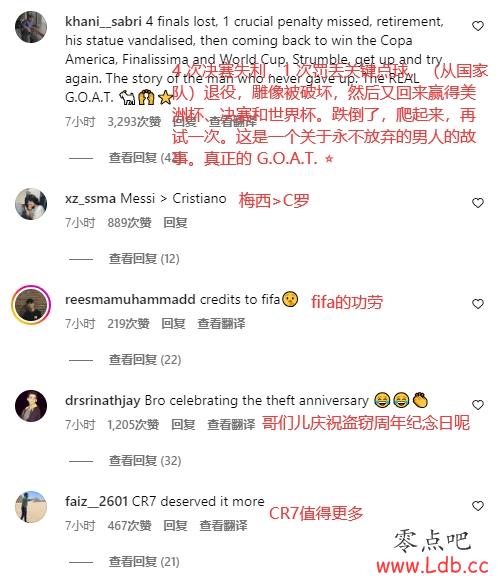The height and width of the screenshot is (576, 498).
Task: Heart the faiz__2601 CR7 comment
Action: click(x=477, y=506)
